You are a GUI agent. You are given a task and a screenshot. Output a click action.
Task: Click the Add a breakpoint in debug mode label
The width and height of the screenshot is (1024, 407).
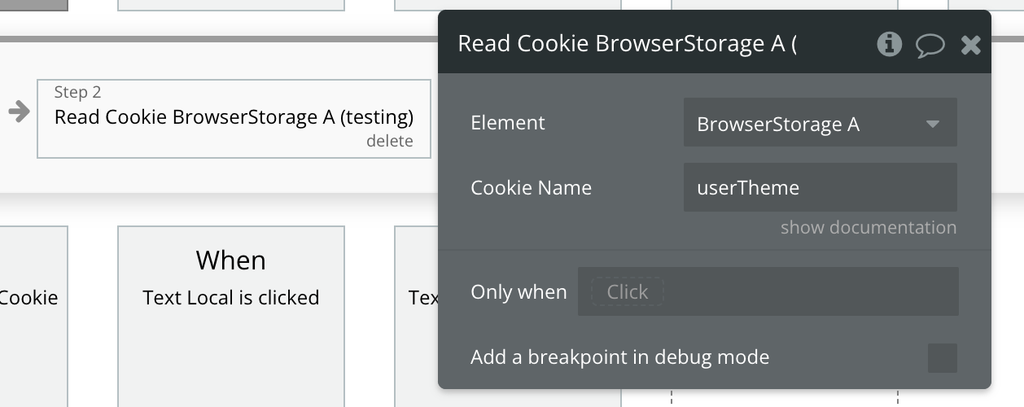[620, 357]
